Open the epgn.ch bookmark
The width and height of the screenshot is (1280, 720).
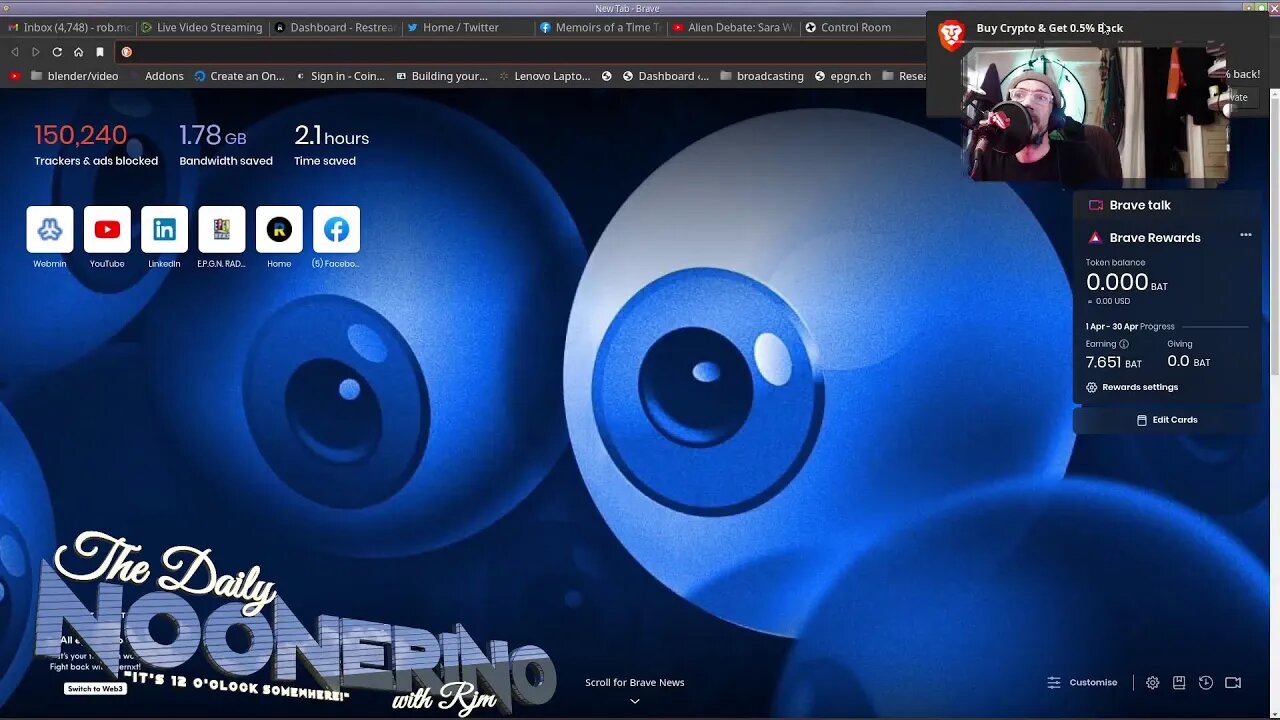pyautogui.click(x=842, y=76)
